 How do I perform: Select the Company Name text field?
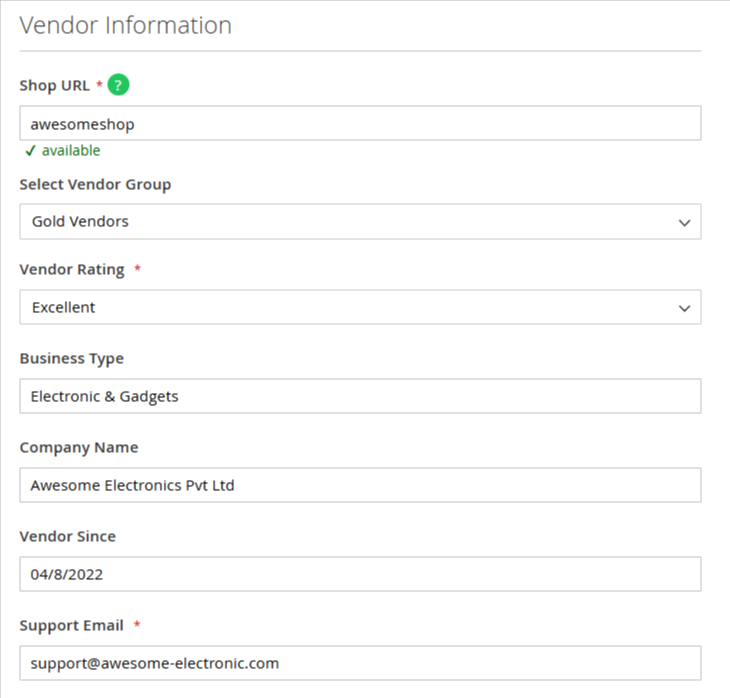(360, 485)
